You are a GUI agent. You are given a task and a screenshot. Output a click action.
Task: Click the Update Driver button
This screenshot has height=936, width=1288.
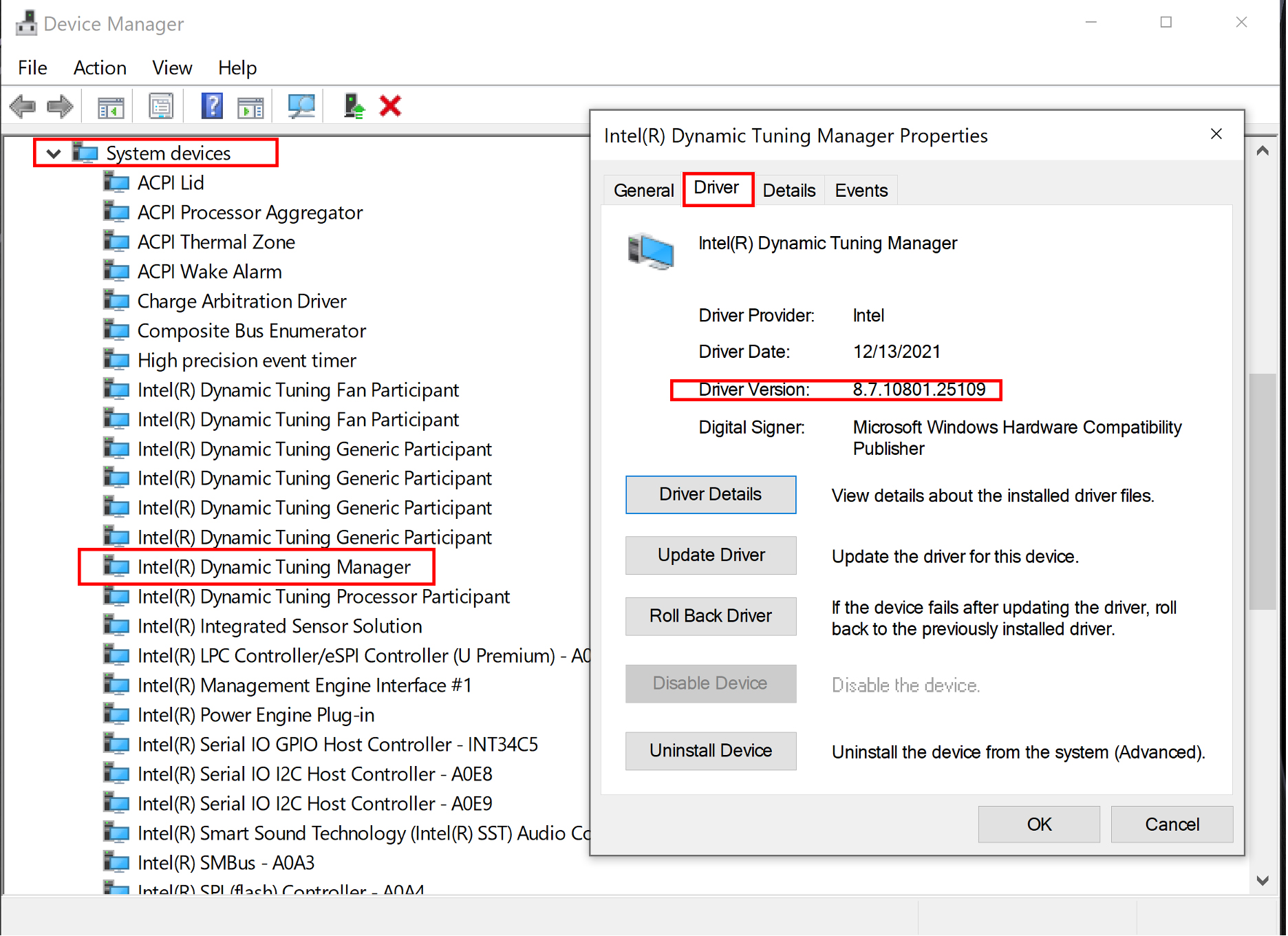pyautogui.click(x=710, y=555)
